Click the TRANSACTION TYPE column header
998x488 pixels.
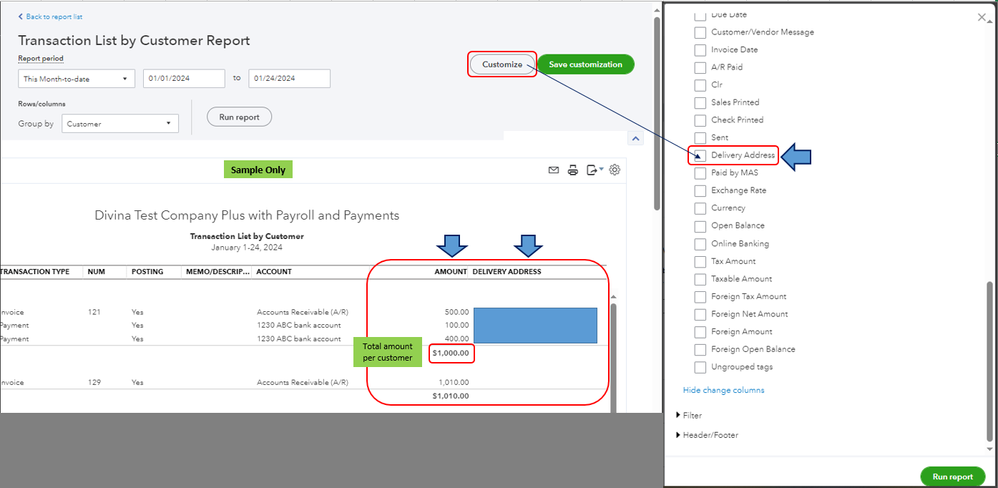[36, 272]
